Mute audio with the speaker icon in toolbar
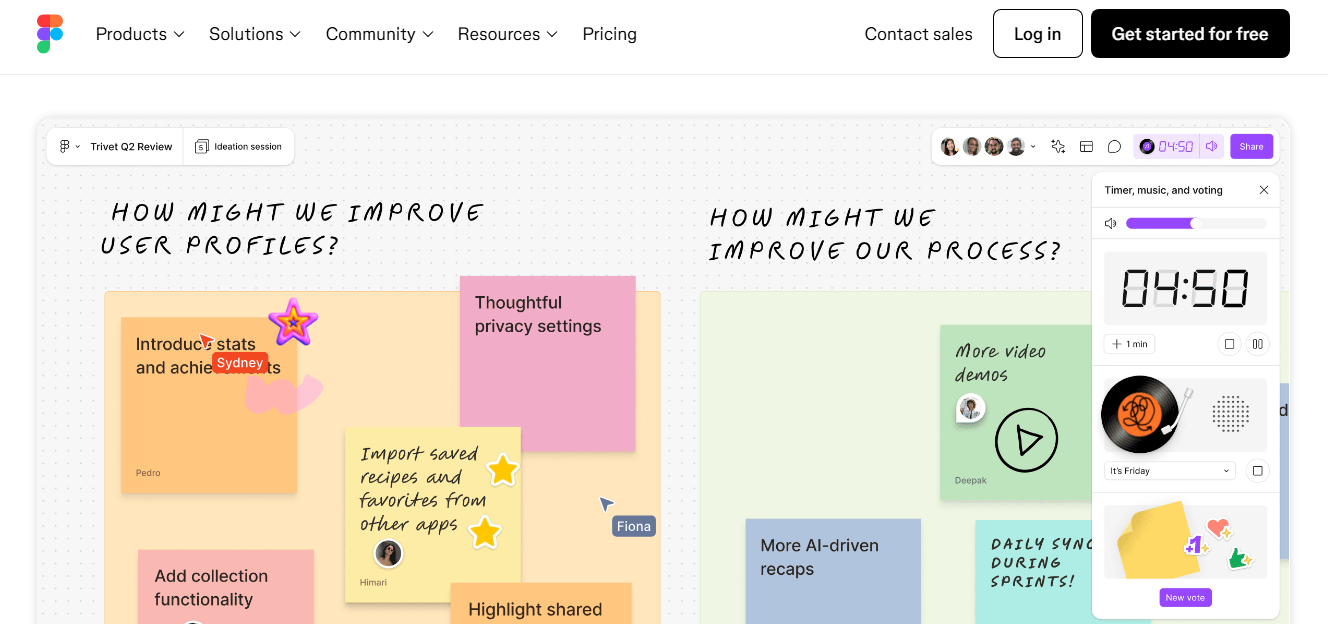 [x=1211, y=146]
